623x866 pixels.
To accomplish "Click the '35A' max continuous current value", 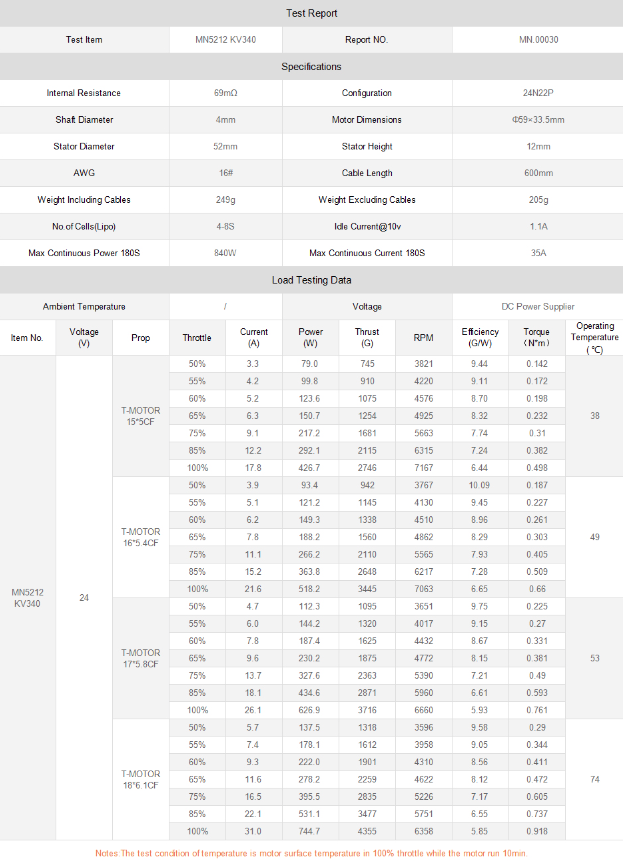I will [x=538, y=253].
